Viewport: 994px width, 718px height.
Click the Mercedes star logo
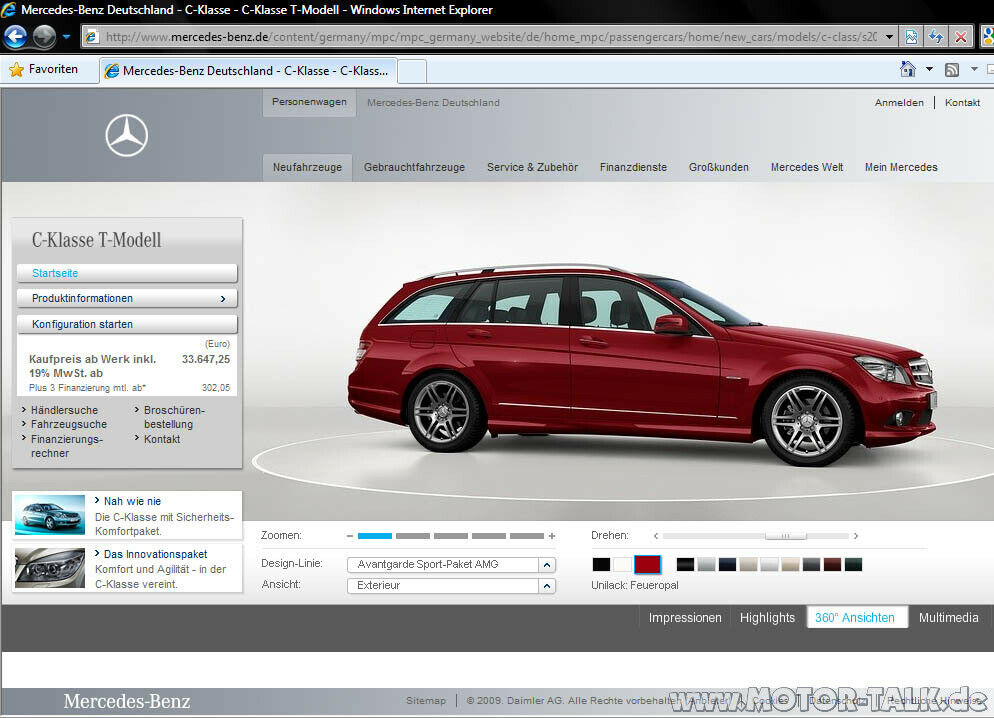point(127,135)
